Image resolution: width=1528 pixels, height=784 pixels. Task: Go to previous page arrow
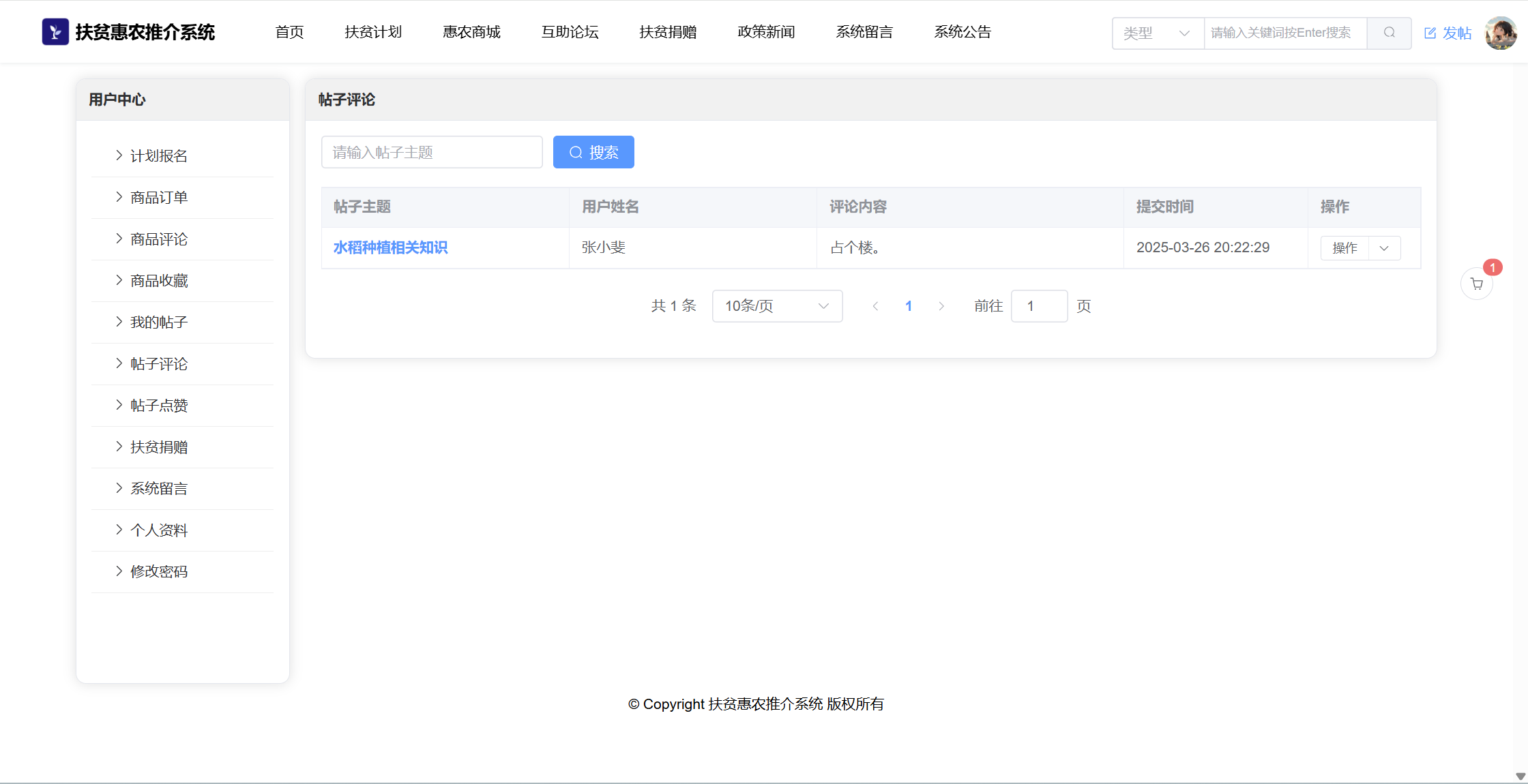click(x=875, y=306)
